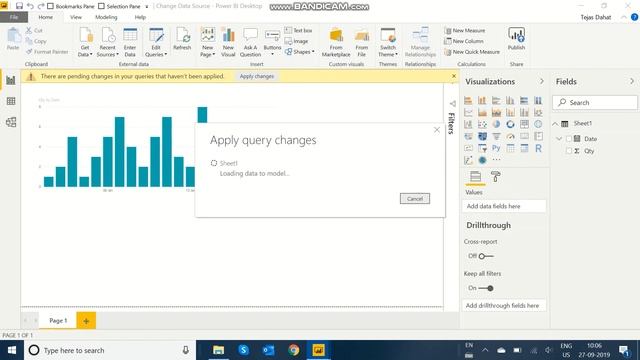Toggle Bookmarks Pane checkbox

point(51,6)
